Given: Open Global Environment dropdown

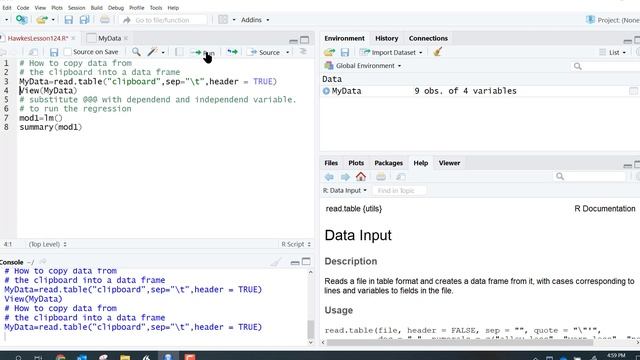Looking at the screenshot, I should point(362,66).
